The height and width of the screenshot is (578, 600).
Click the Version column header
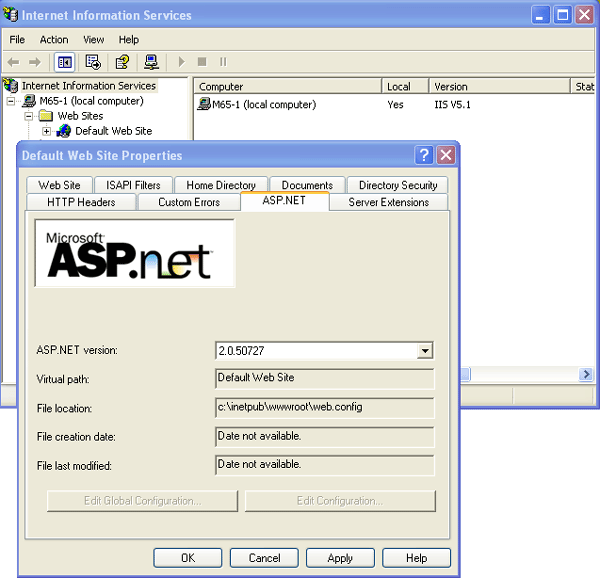pos(499,86)
